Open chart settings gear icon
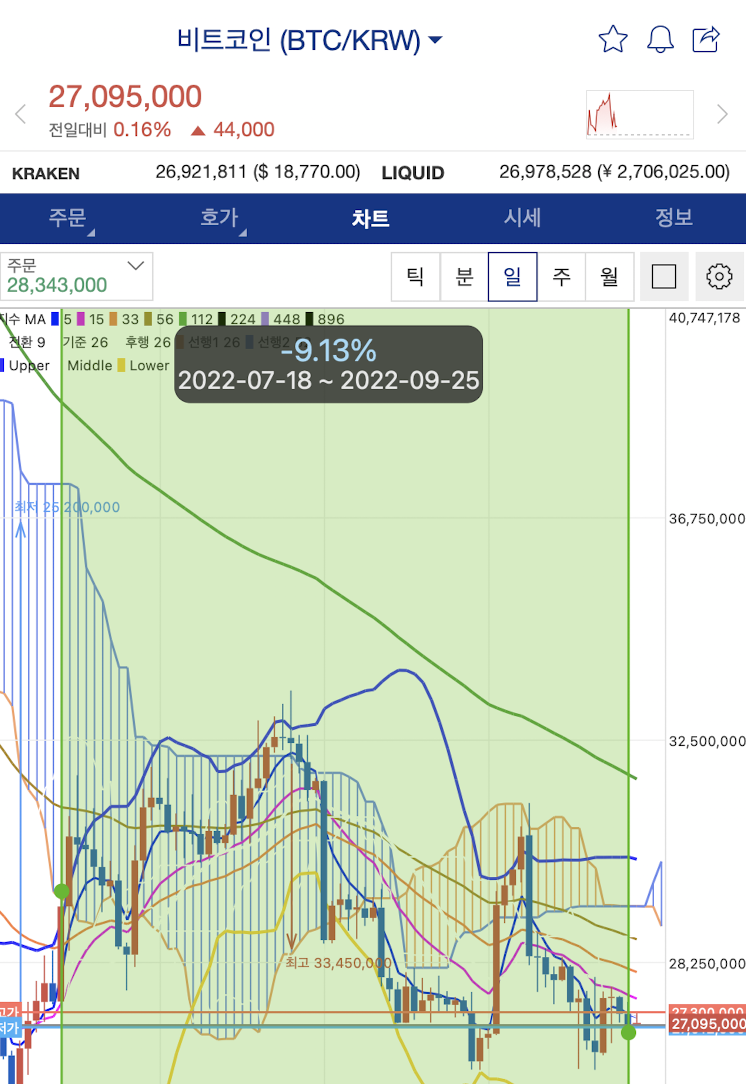The image size is (746, 1084). pyautogui.click(x=719, y=277)
